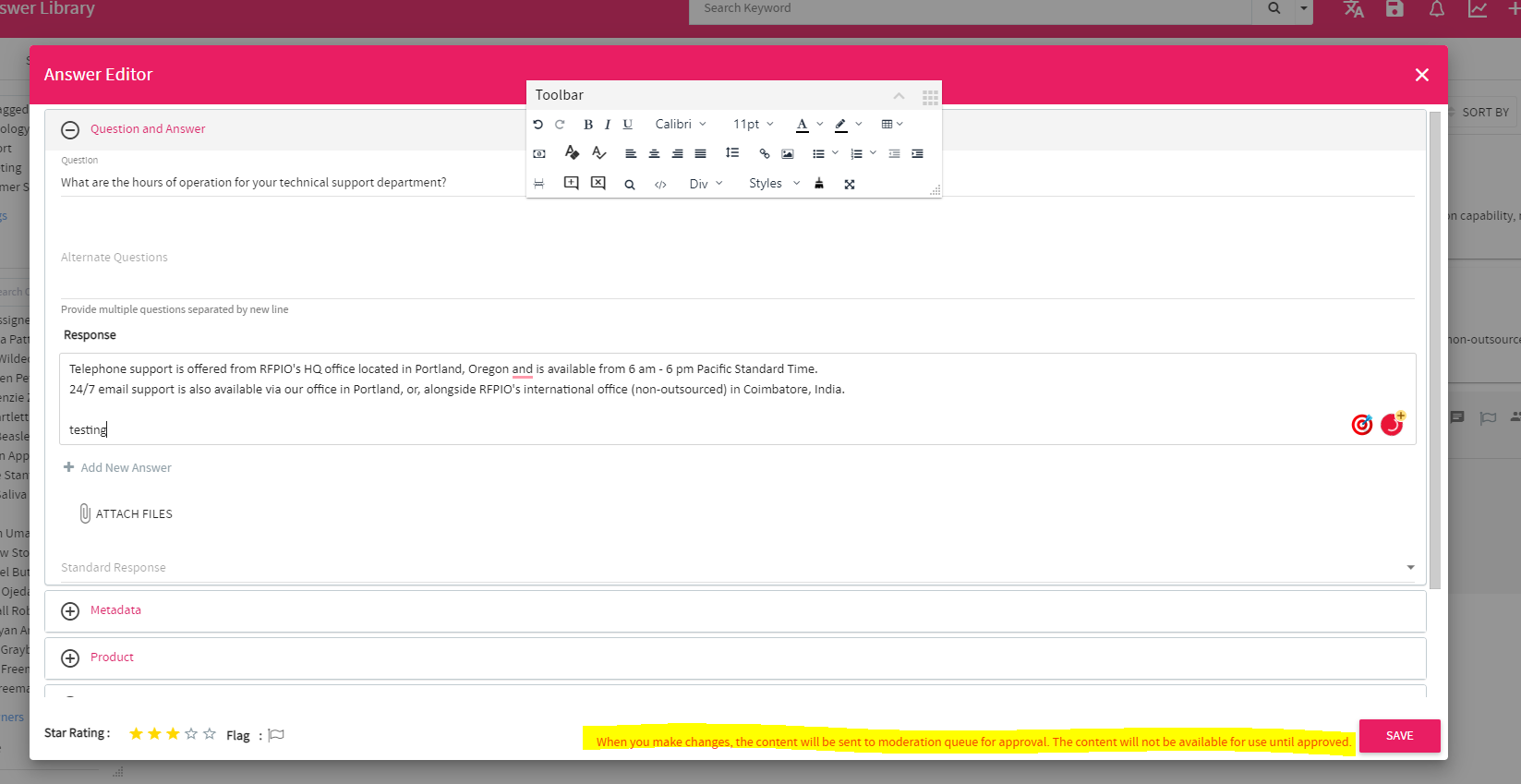Insert an image
This screenshot has height=784, width=1521.
tap(788, 154)
